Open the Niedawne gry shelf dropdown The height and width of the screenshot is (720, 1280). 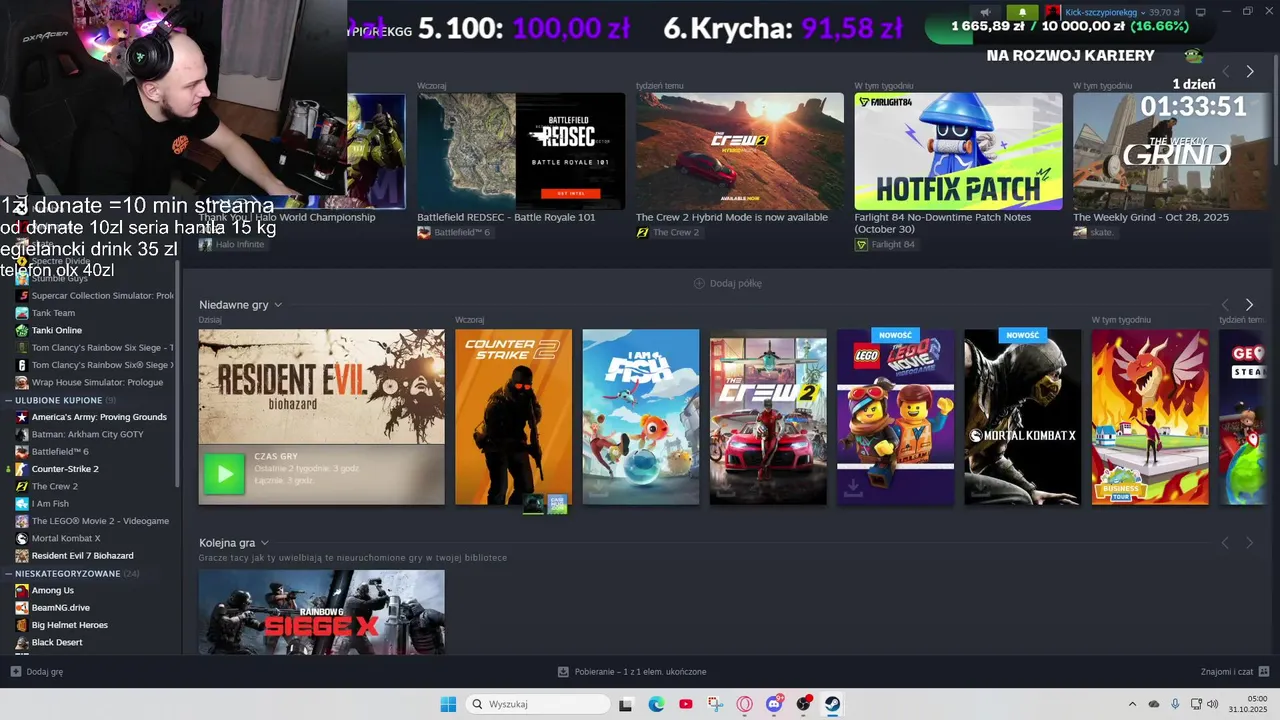tap(278, 305)
